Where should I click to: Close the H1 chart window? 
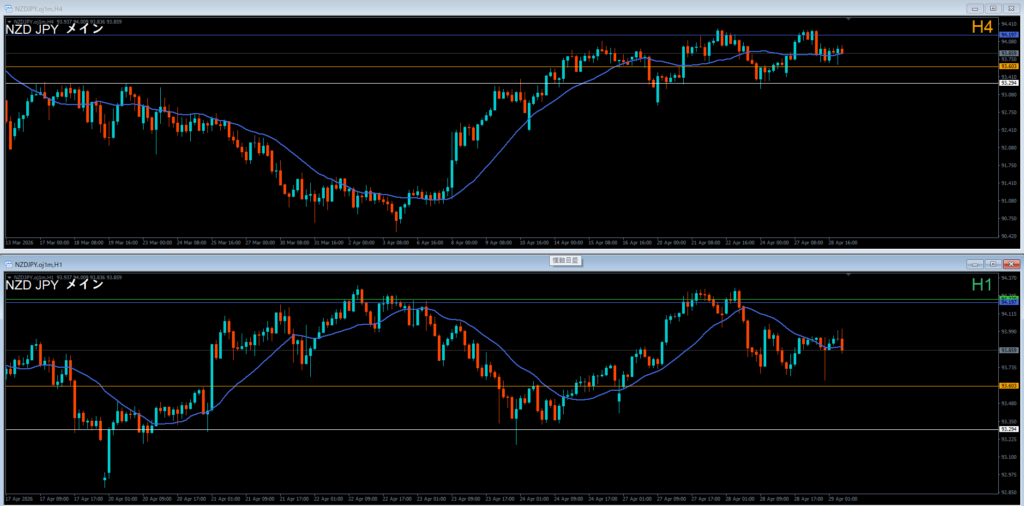coord(1011,264)
